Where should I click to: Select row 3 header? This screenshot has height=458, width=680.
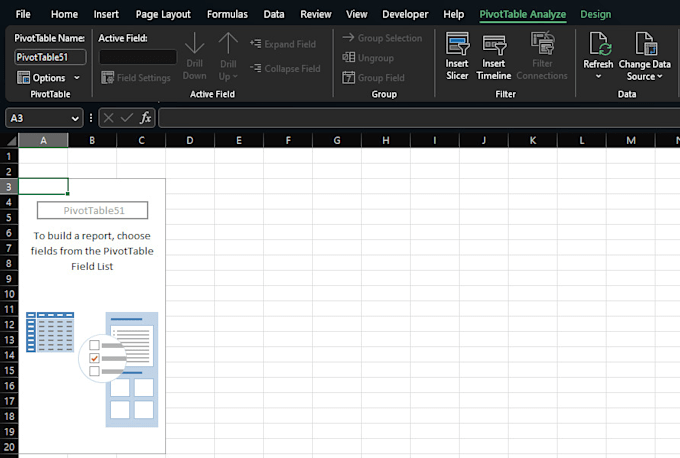pos(9,187)
